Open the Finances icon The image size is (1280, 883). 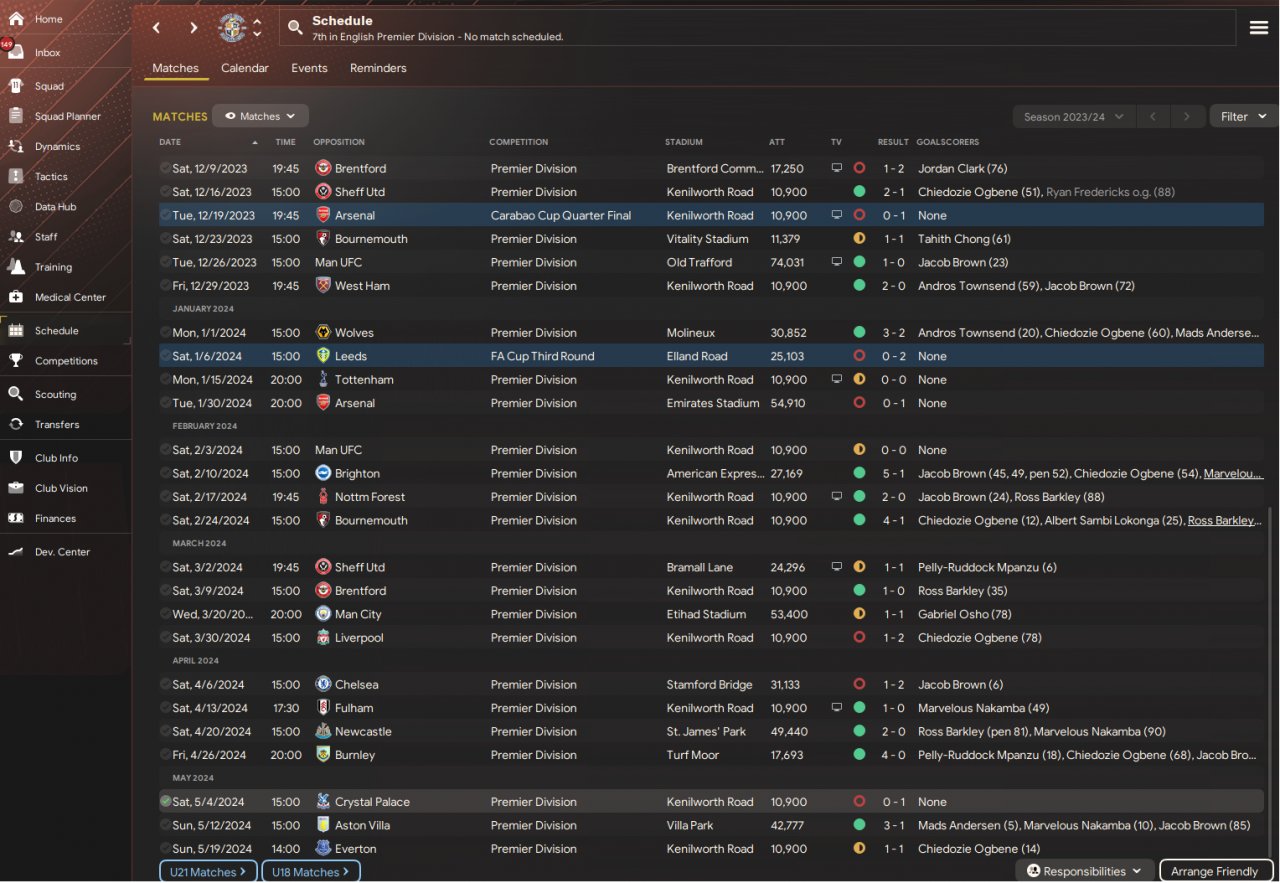coord(16,518)
